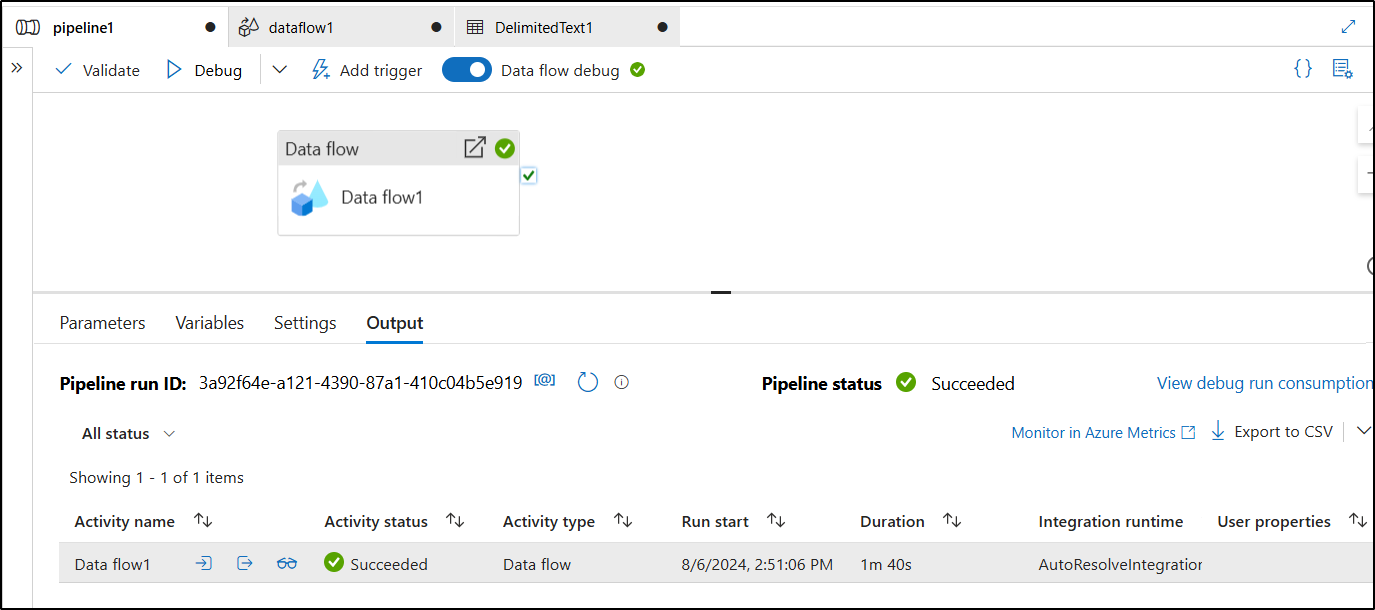Switch to the dataflow1 tab
Viewport: 1375px width, 610px height.
pos(341,27)
